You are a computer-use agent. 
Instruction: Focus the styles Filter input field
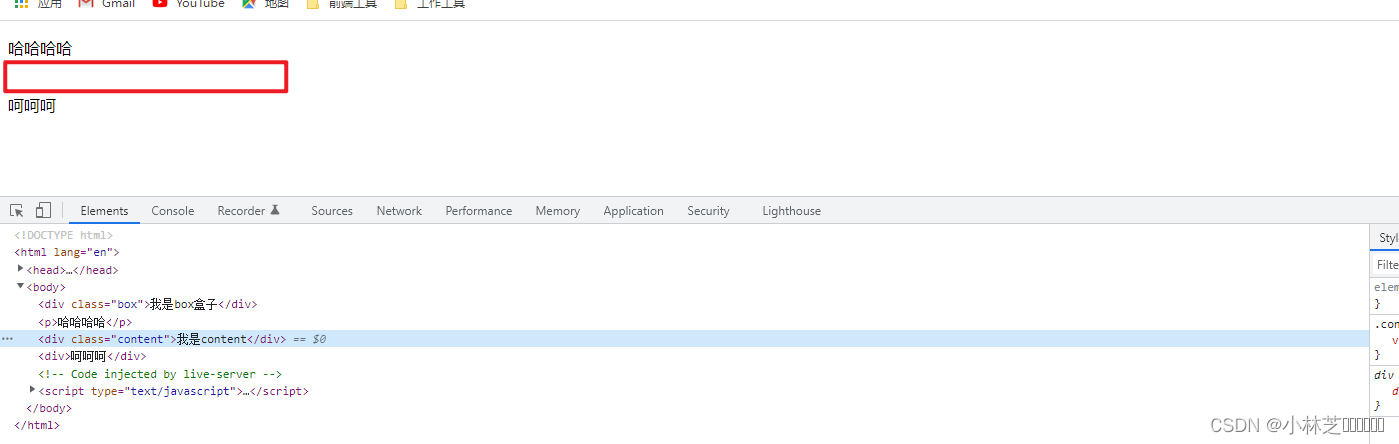pos(1387,265)
